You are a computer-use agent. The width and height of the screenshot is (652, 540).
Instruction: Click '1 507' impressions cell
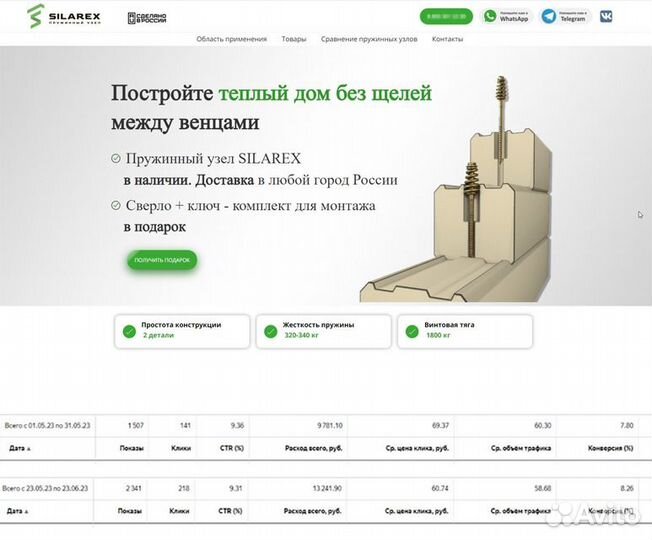[x=136, y=426]
